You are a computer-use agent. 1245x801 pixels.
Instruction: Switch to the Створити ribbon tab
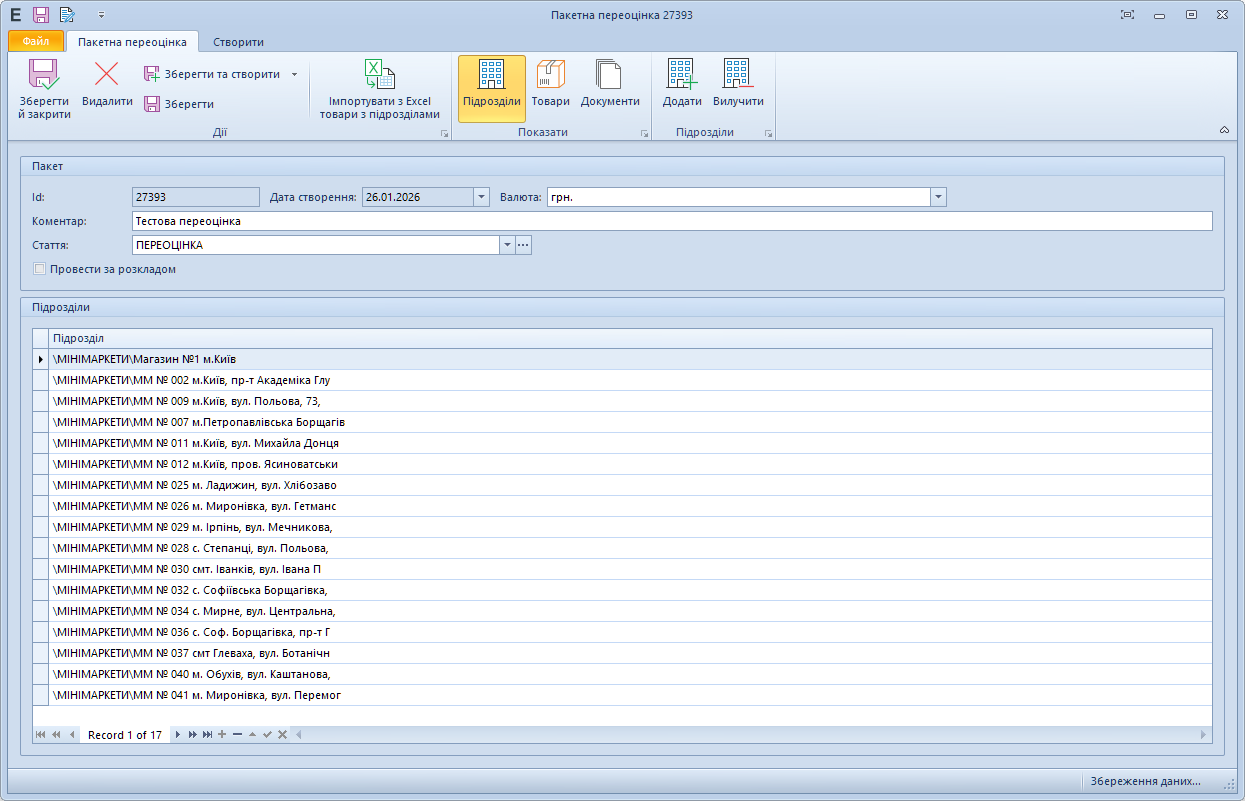pyautogui.click(x=238, y=42)
